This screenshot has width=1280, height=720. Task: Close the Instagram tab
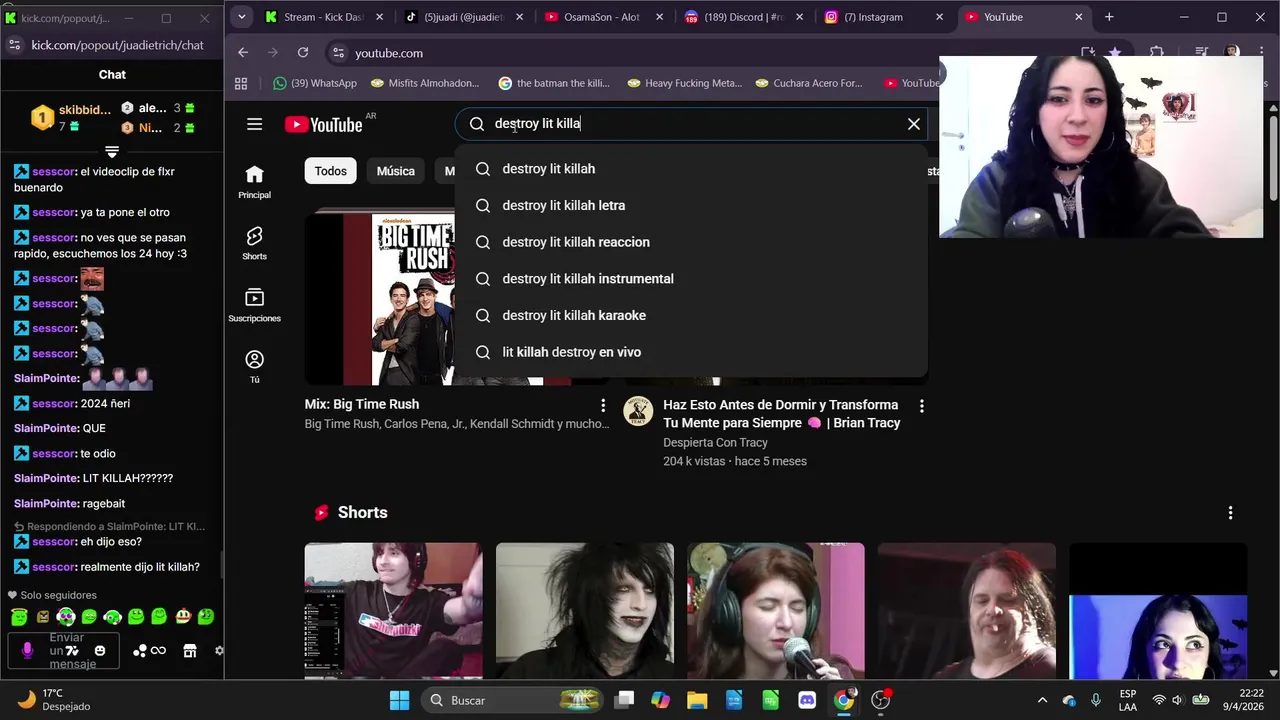click(939, 17)
